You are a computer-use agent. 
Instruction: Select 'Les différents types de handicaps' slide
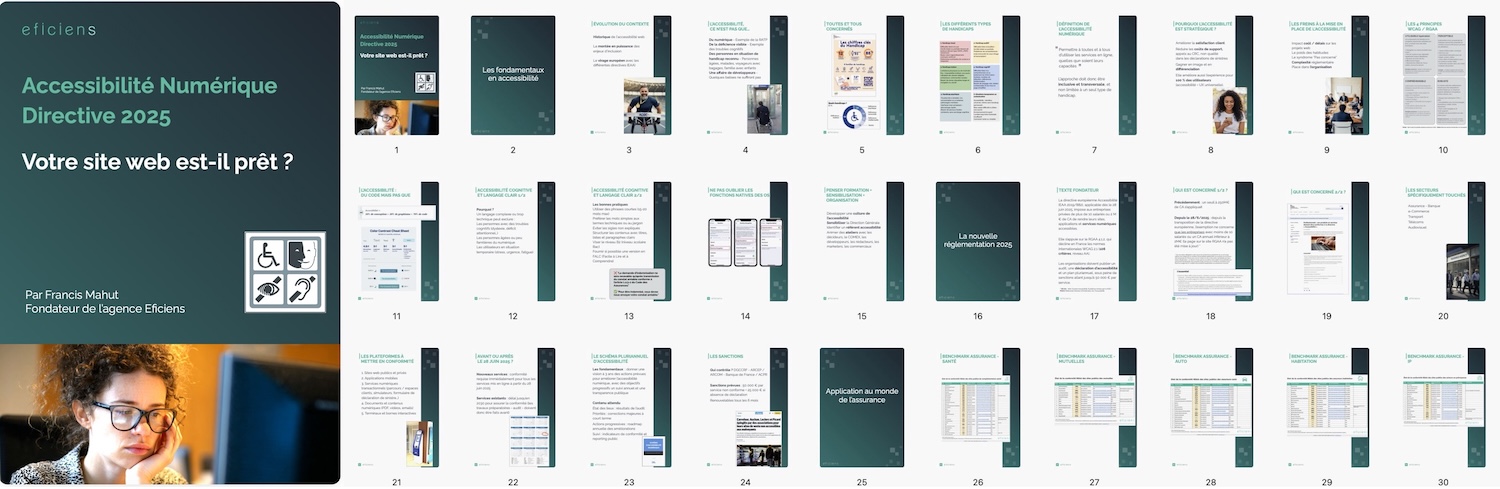pos(977,76)
